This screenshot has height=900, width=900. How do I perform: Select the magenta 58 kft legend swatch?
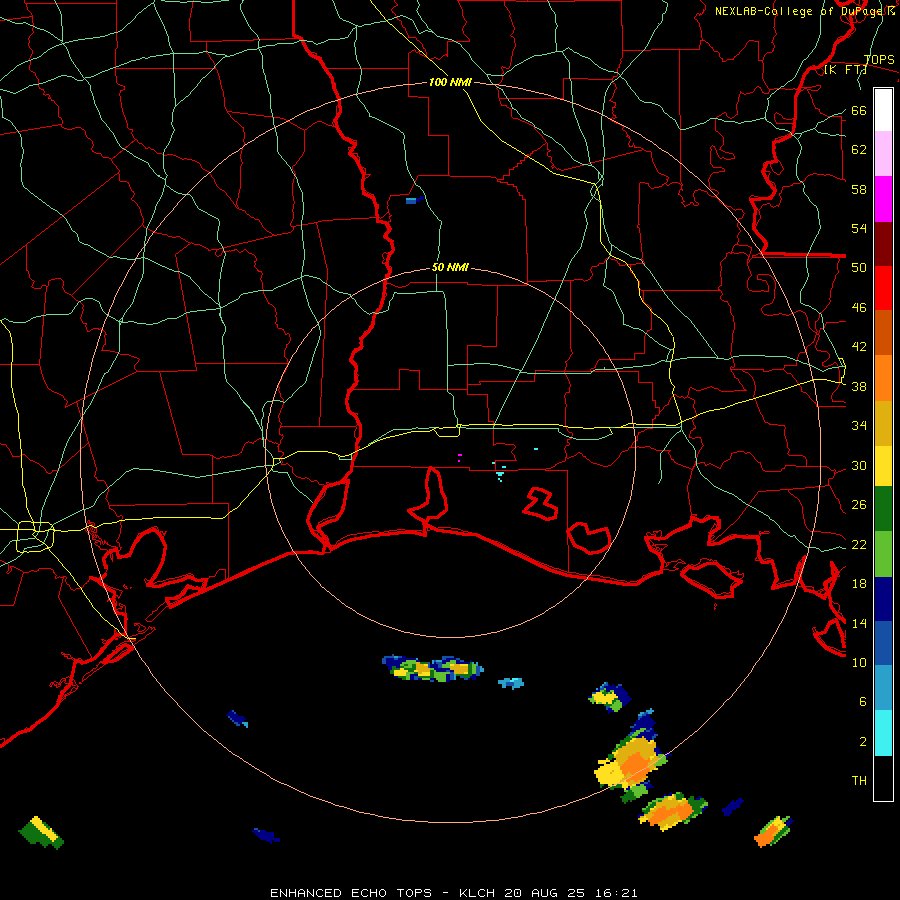click(883, 199)
